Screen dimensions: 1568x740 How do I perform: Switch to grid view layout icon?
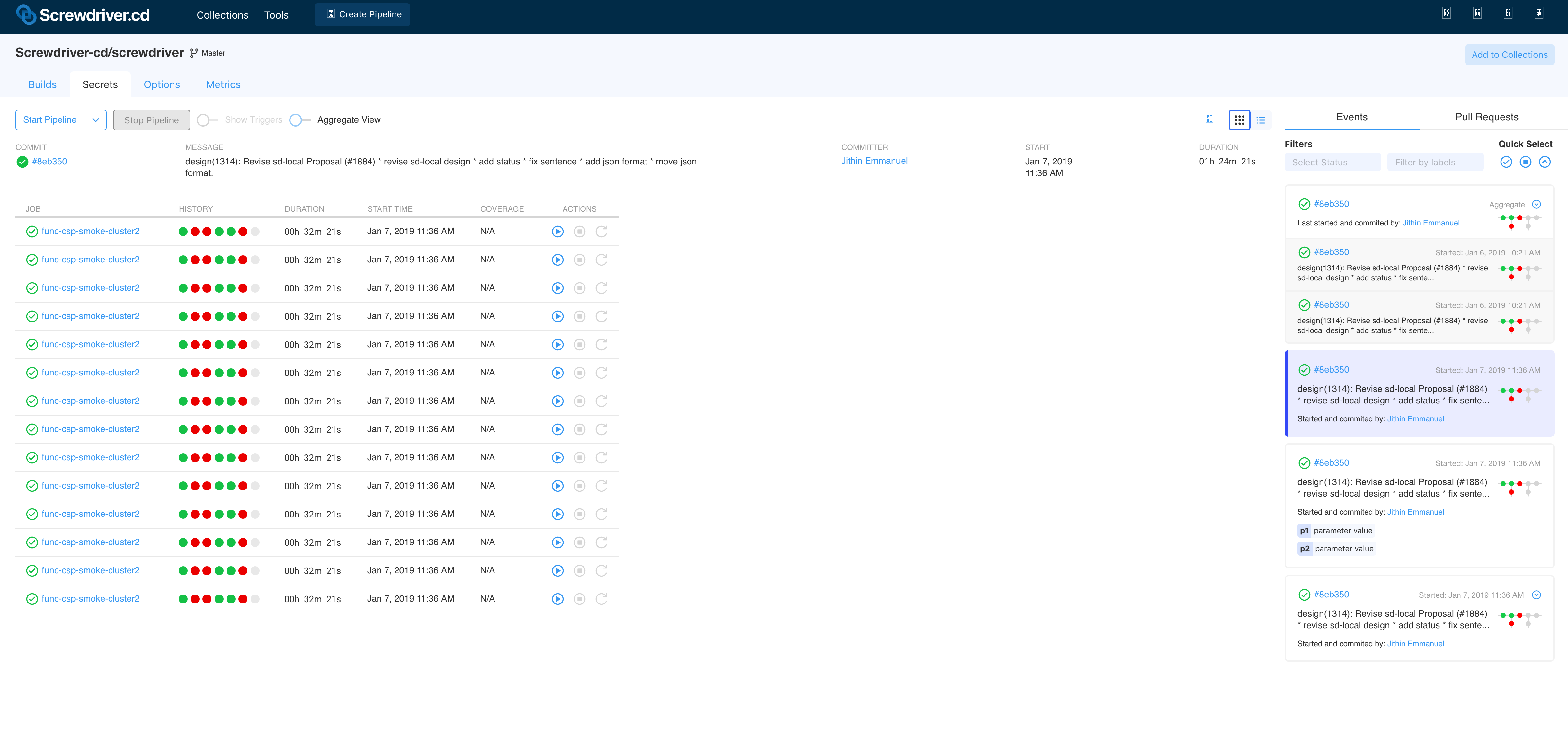pos(1239,120)
